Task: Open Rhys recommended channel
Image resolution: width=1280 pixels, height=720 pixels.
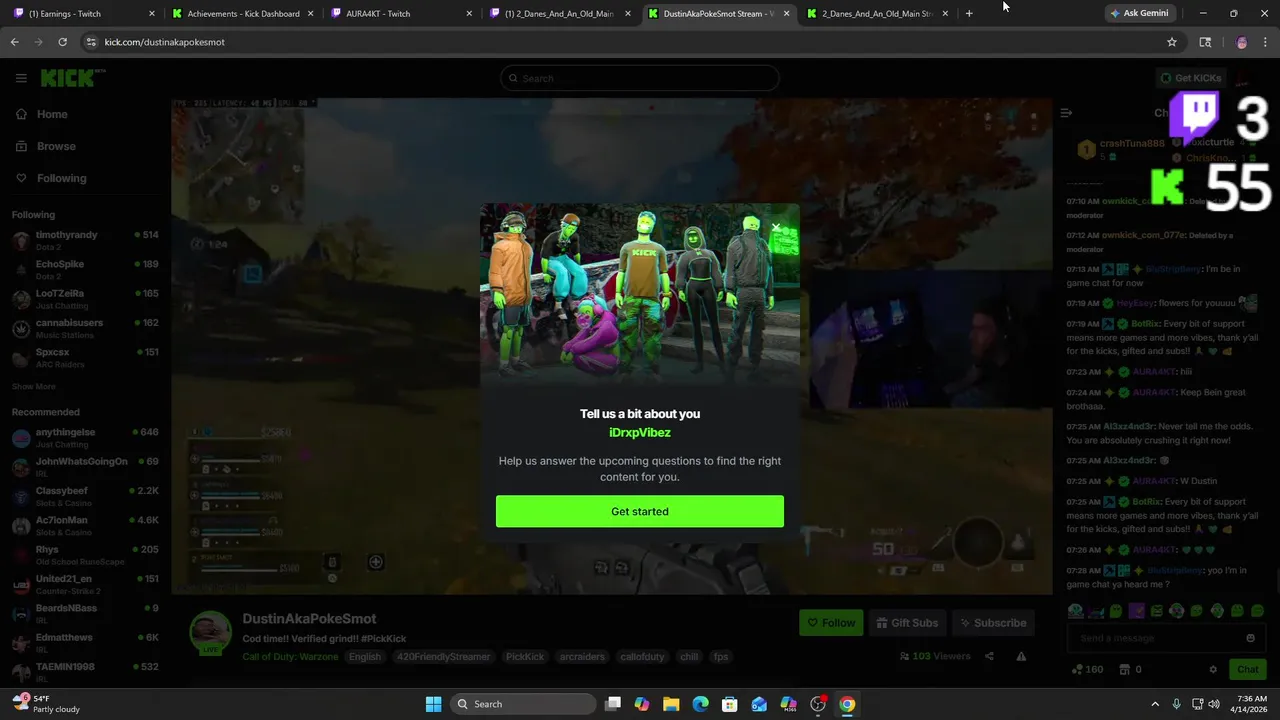Action: point(85,554)
